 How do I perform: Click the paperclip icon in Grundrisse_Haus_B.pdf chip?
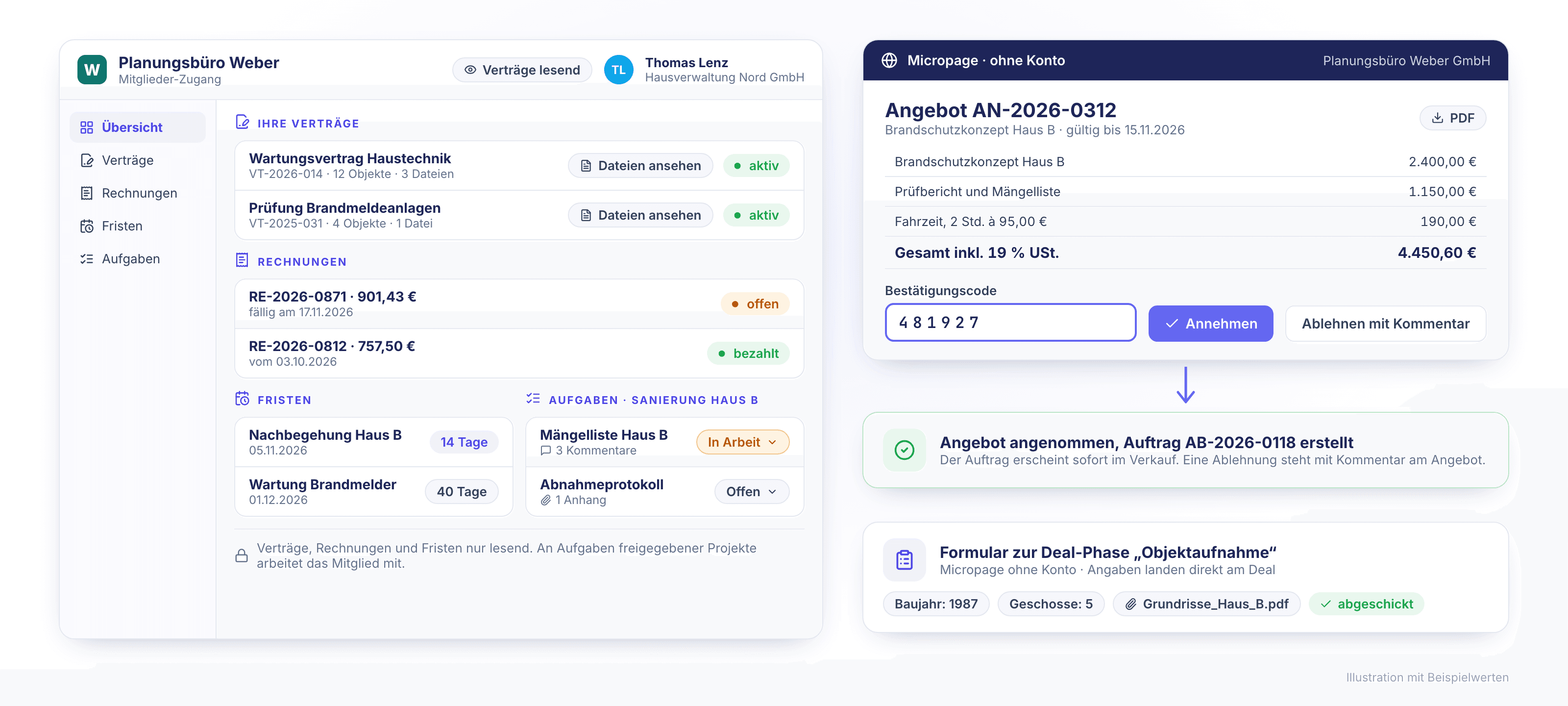click(x=1131, y=604)
